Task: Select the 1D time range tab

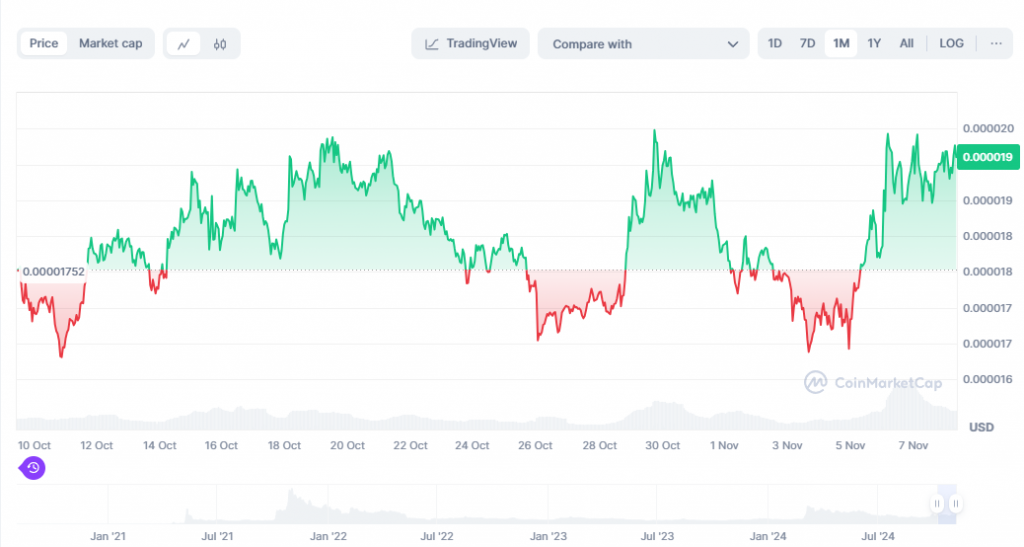Action: pos(775,43)
